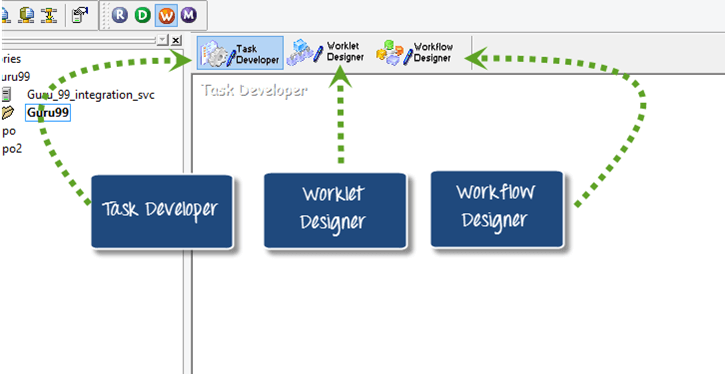Click the blue Task Developer label box
The height and width of the screenshot is (374, 725).
pos(162,212)
